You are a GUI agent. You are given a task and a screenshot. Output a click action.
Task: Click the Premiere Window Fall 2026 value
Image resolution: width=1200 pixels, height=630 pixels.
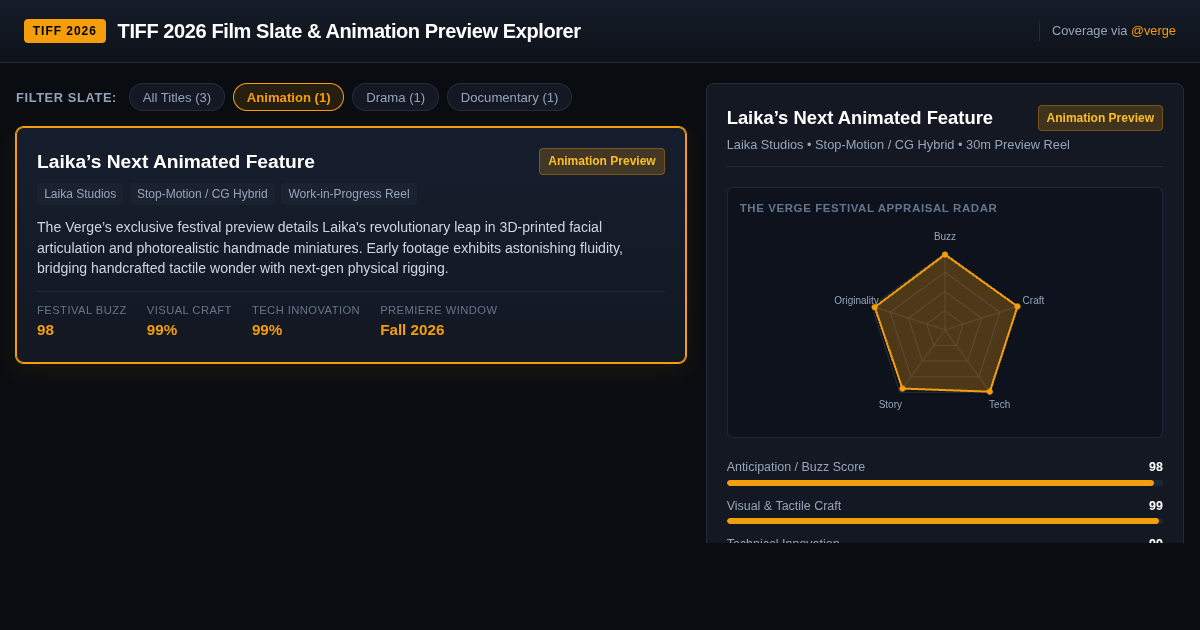click(x=412, y=330)
